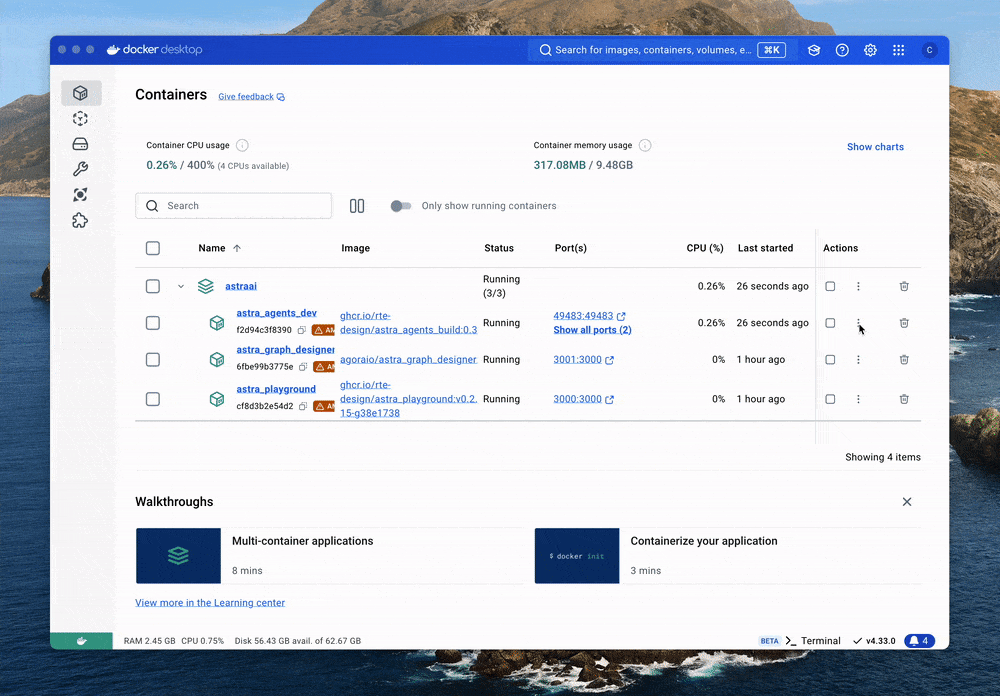Open the agoraio/astra_graph_designer image link

pos(408,360)
